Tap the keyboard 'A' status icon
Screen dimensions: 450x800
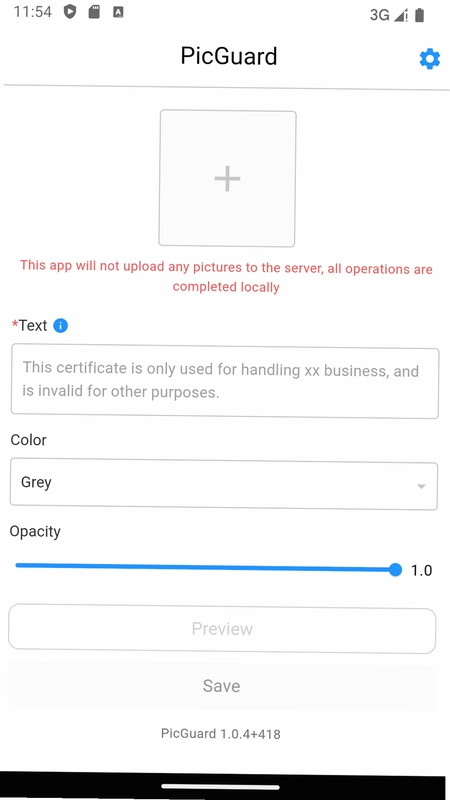pos(118,12)
